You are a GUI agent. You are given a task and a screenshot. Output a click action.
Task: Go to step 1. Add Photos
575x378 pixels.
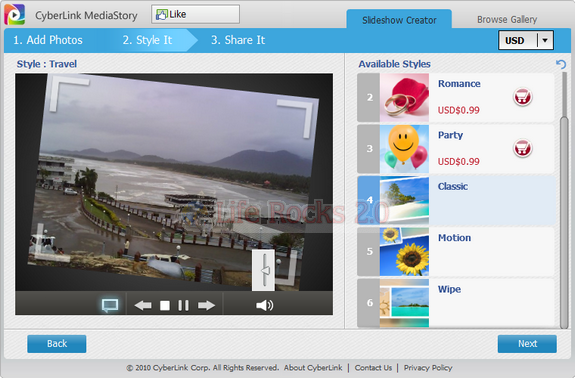pyautogui.click(x=48, y=40)
